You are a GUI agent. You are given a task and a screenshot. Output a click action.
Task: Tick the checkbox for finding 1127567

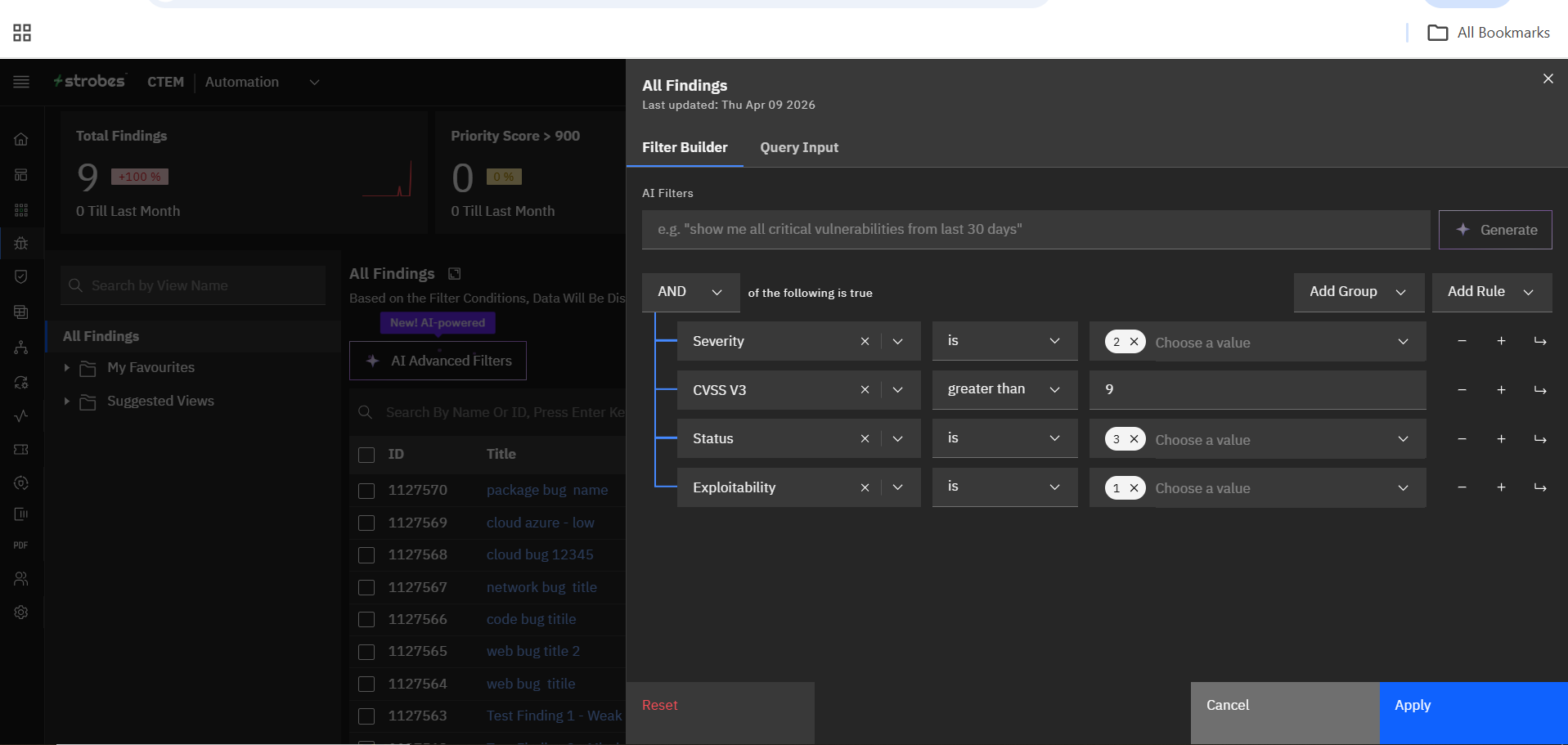pyautogui.click(x=366, y=587)
